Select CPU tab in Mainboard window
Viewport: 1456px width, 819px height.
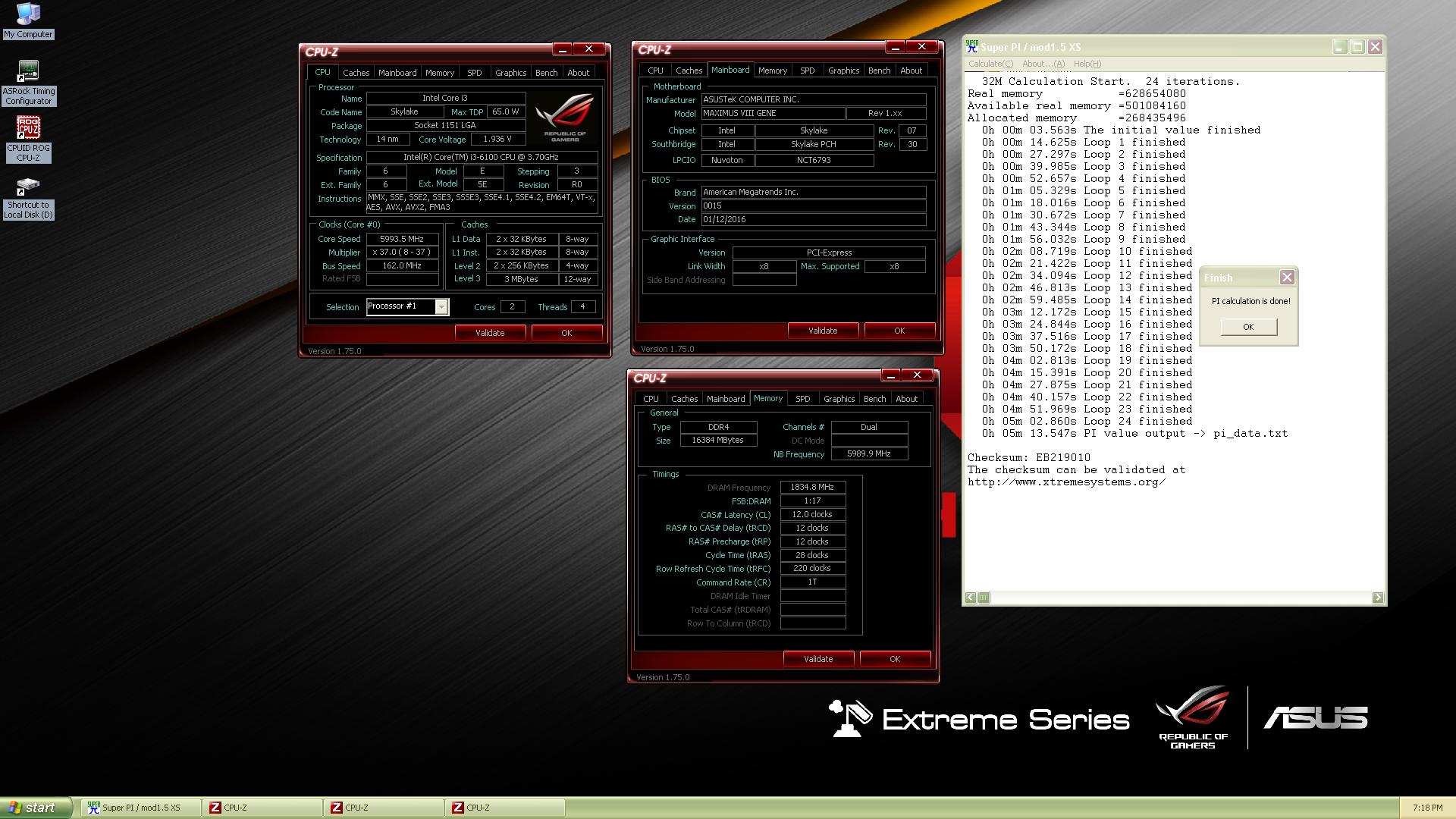click(655, 71)
